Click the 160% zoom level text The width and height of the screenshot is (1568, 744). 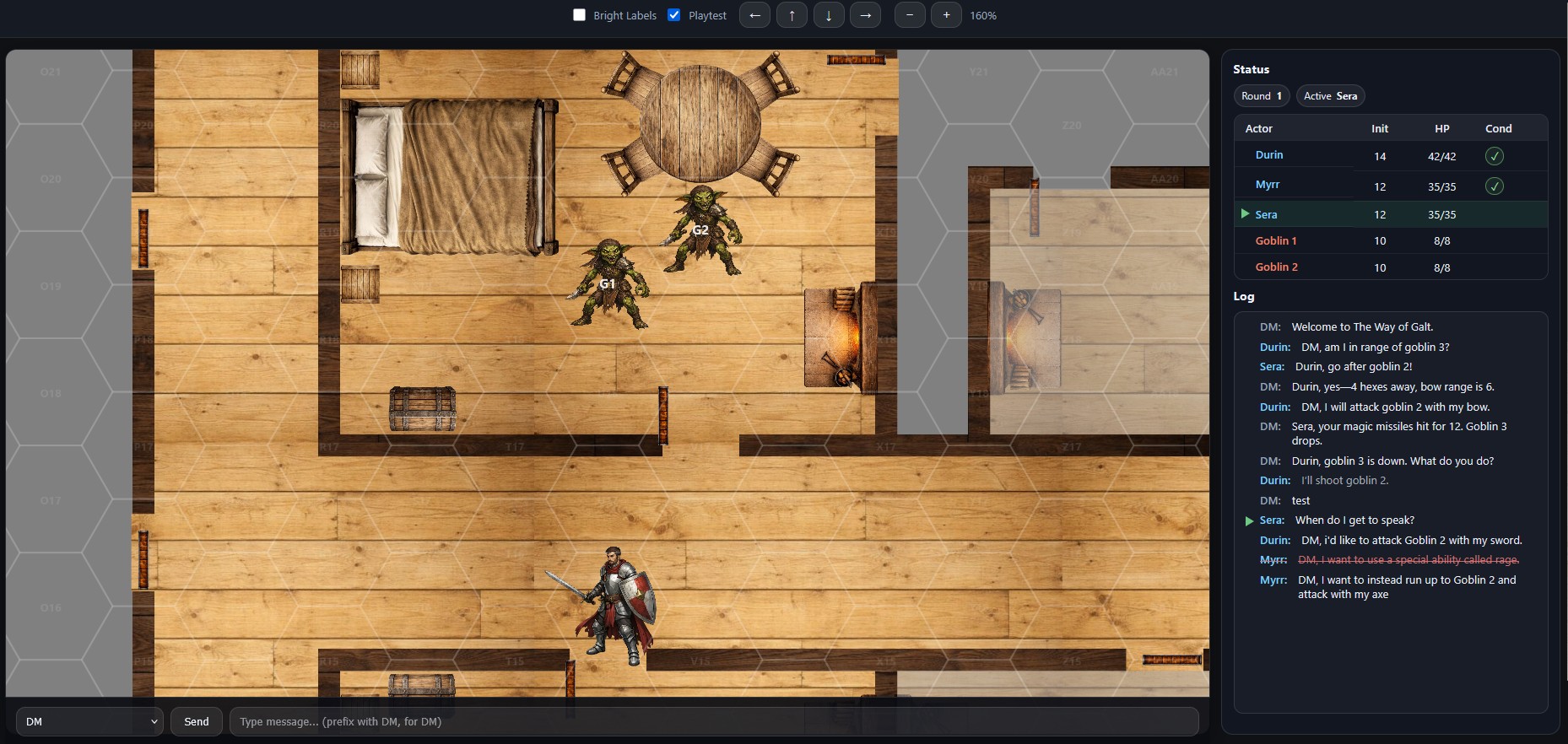(x=983, y=16)
